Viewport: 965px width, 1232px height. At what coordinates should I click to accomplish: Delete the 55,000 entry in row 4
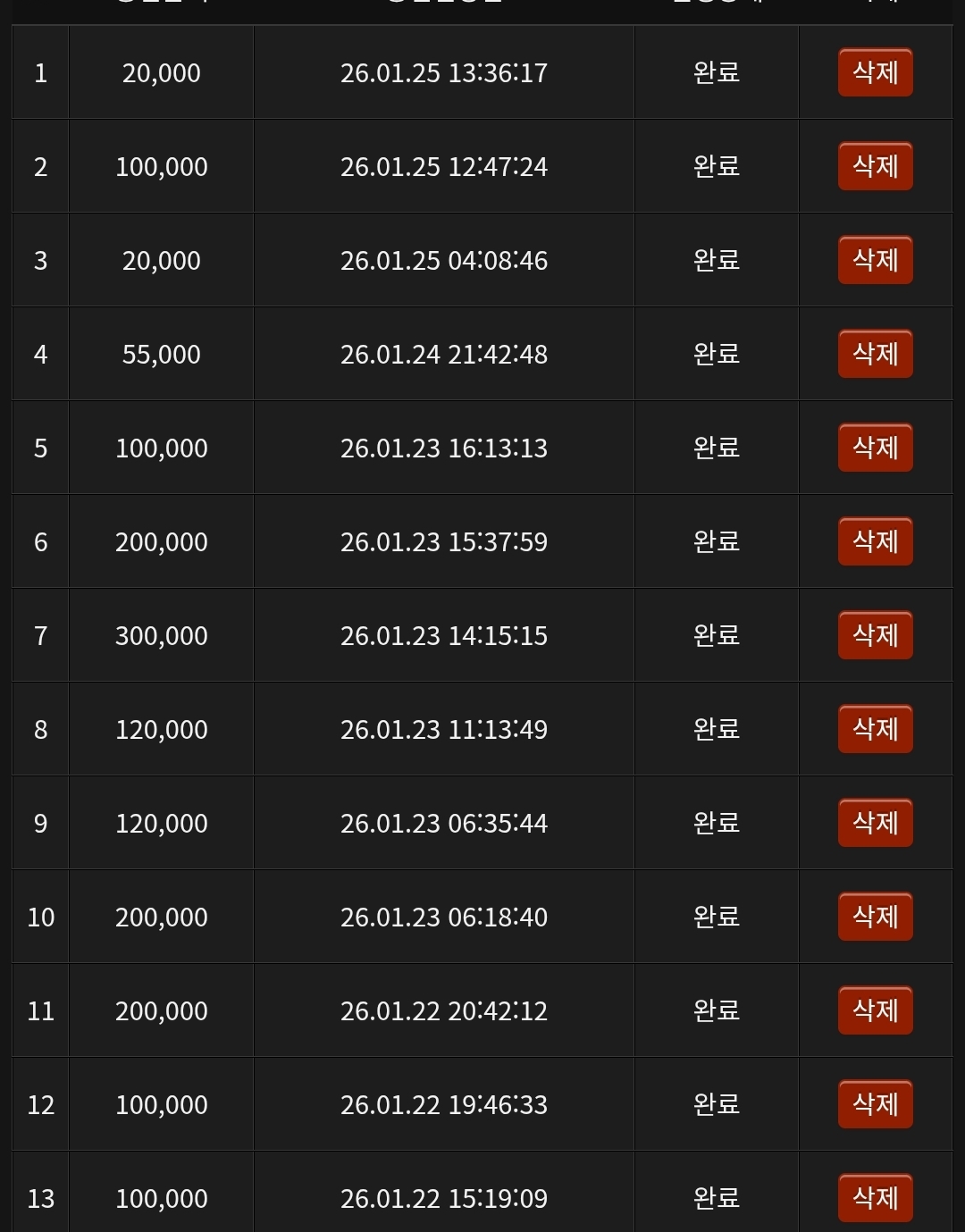(x=875, y=354)
